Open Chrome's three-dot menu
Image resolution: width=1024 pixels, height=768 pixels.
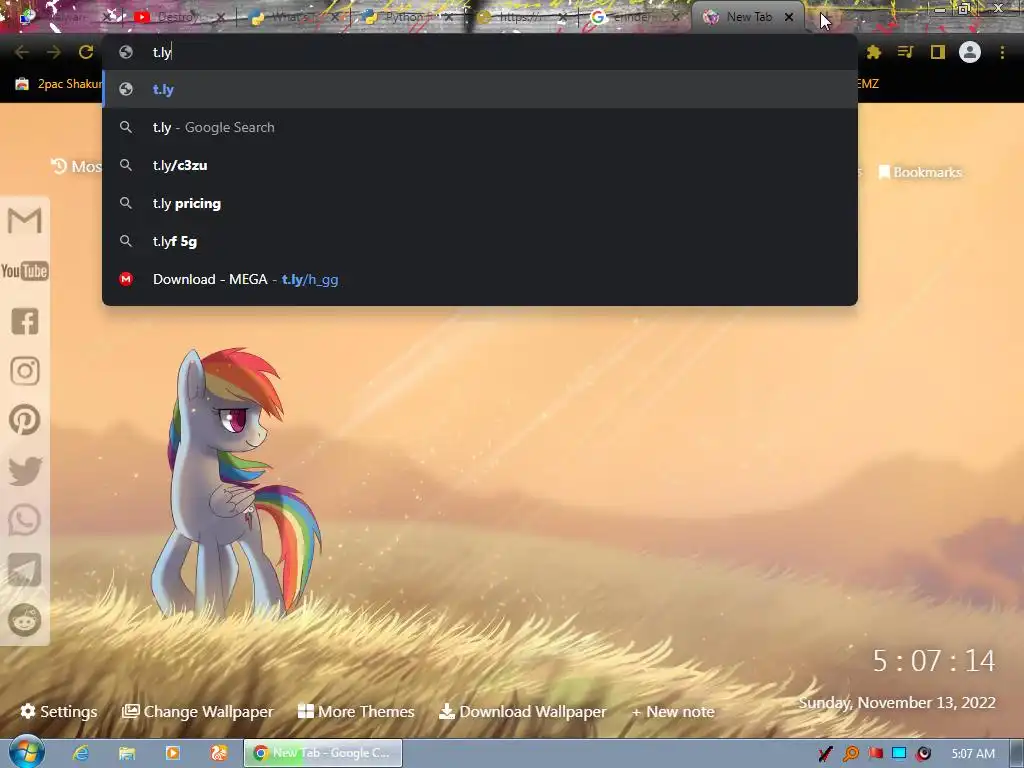(x=1002, y=52)
